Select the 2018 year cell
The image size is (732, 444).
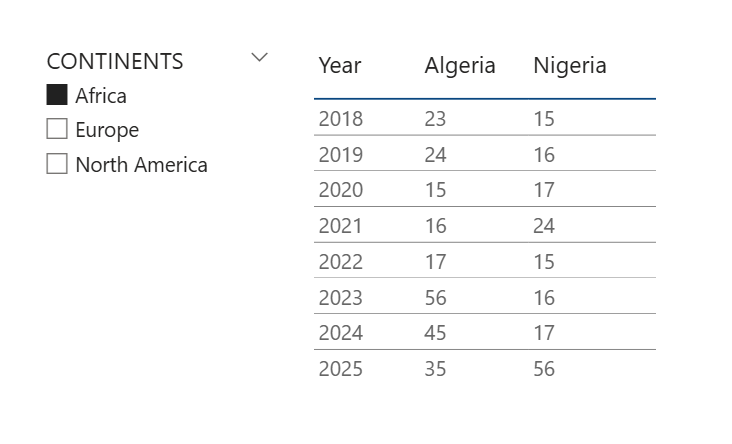(x=341, y=119)
